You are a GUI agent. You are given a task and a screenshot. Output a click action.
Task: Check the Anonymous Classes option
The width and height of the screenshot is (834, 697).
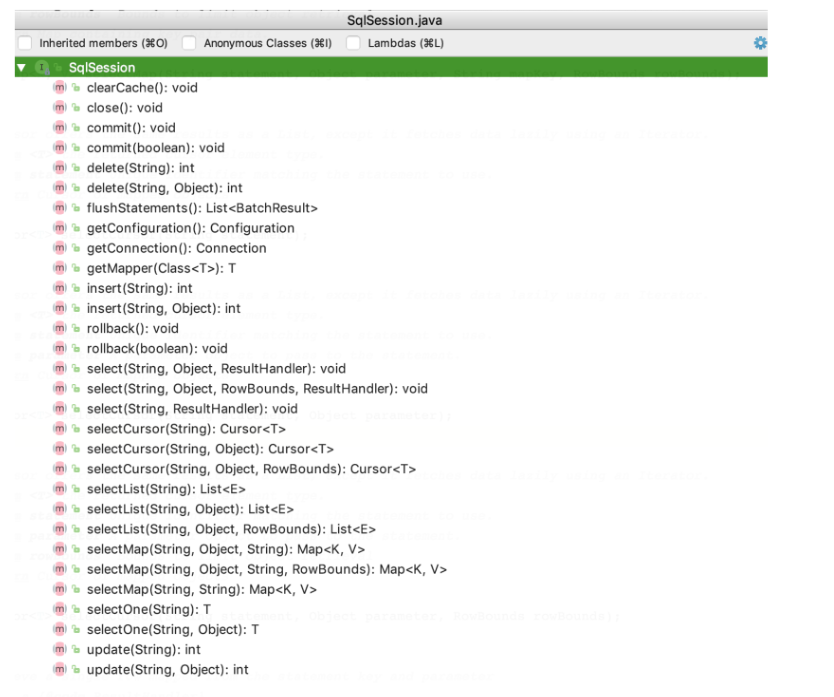[x=188, y=43]
